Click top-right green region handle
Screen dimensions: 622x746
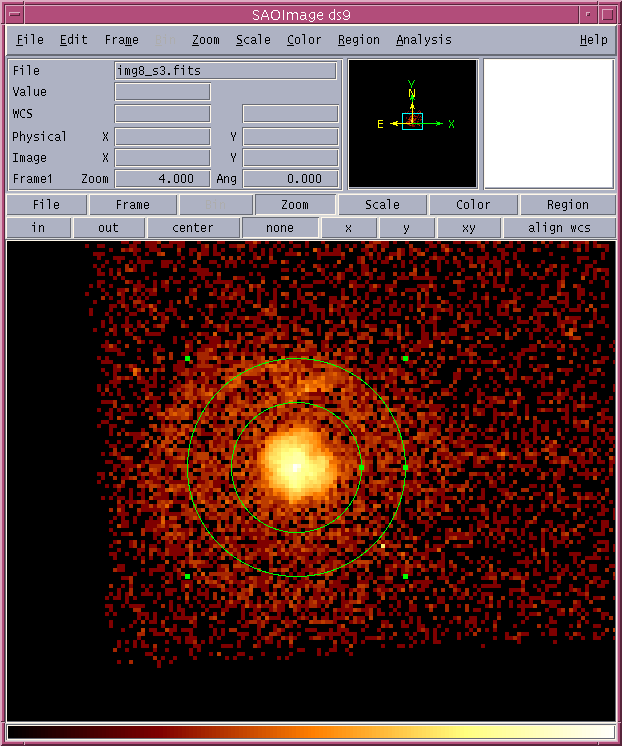click(405, 358)
